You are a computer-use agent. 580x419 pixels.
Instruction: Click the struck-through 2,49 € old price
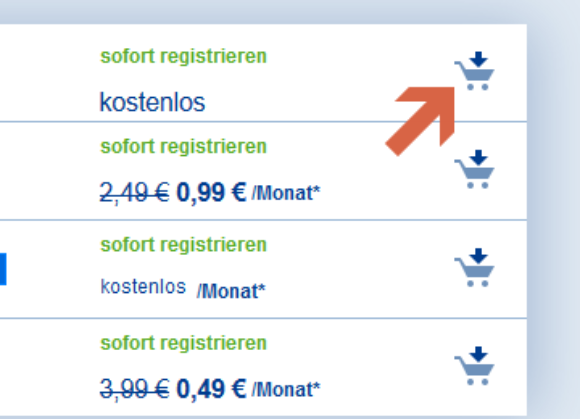[x=135, y=193]
